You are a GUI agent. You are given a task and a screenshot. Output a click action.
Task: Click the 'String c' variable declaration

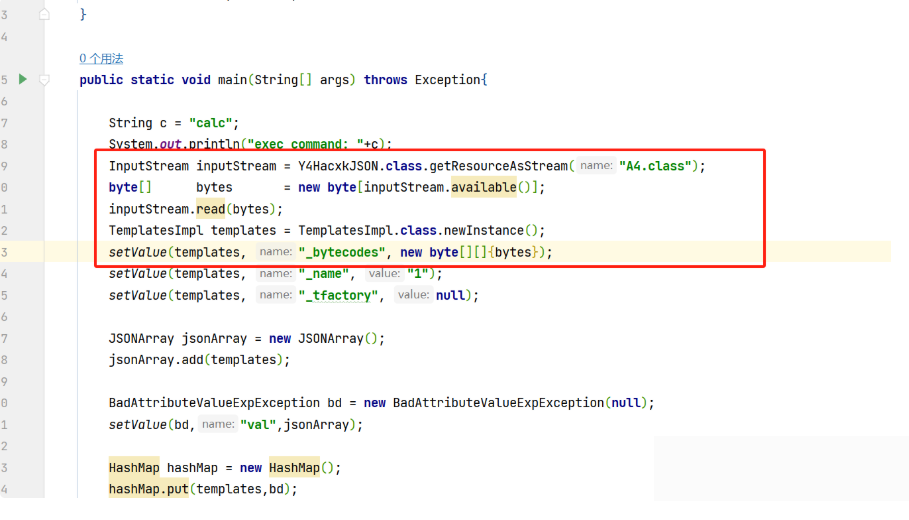click(137, 123)
